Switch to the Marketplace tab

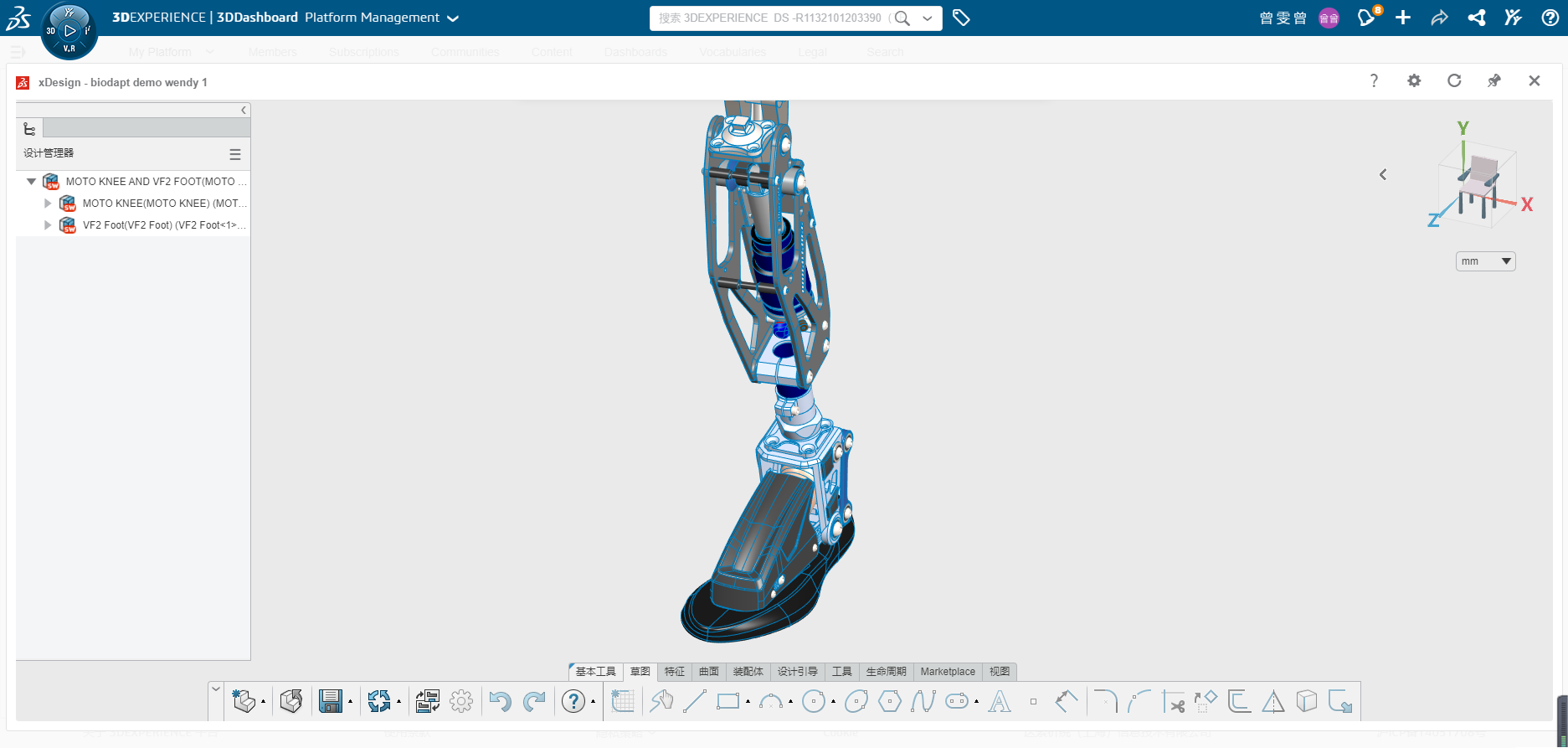pyautogui.click(x=948, y=672)
